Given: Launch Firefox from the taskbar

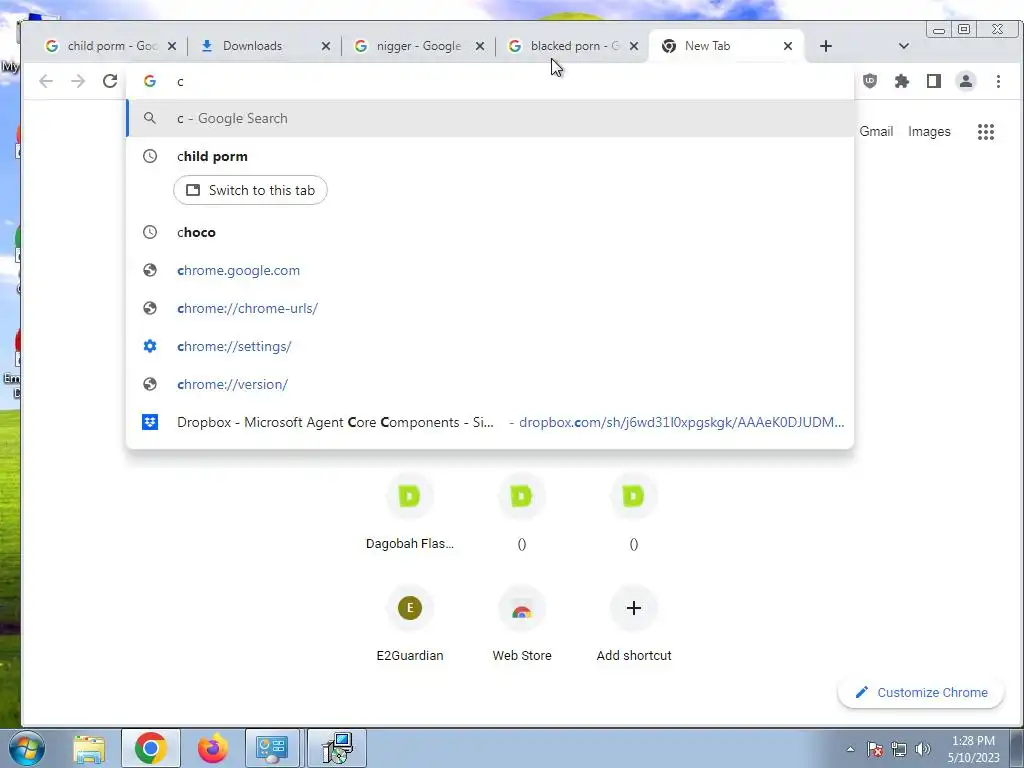Looking at the screenshot, I should tap(212, 748).
